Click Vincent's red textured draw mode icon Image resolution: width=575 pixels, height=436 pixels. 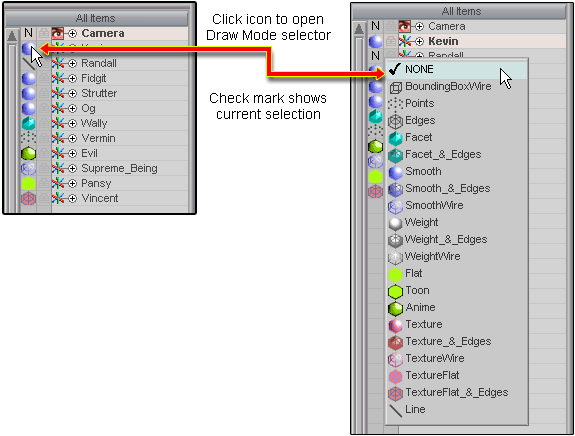29,198
